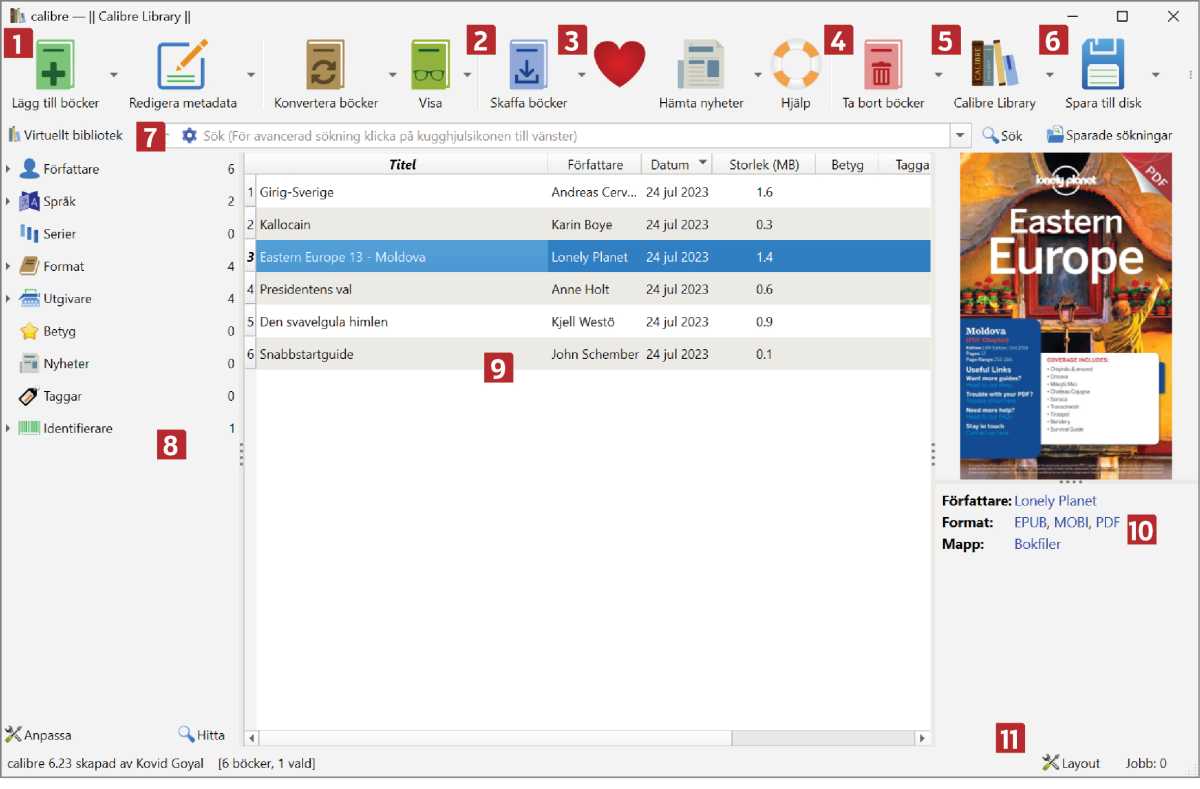This screenshot has height=789, width=1200.
Task: Expand the Författare tree category
Action: 8,170
